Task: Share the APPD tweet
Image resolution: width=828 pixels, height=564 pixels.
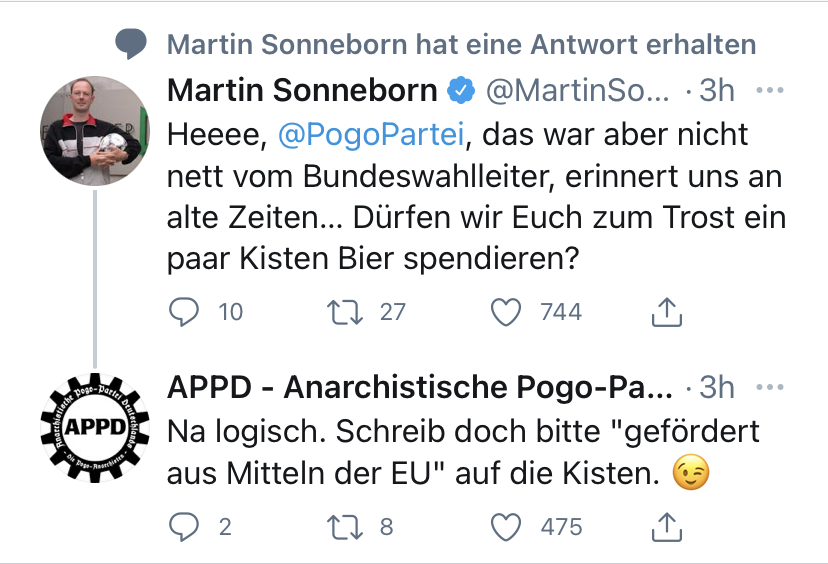Action: tap(666, 526)
